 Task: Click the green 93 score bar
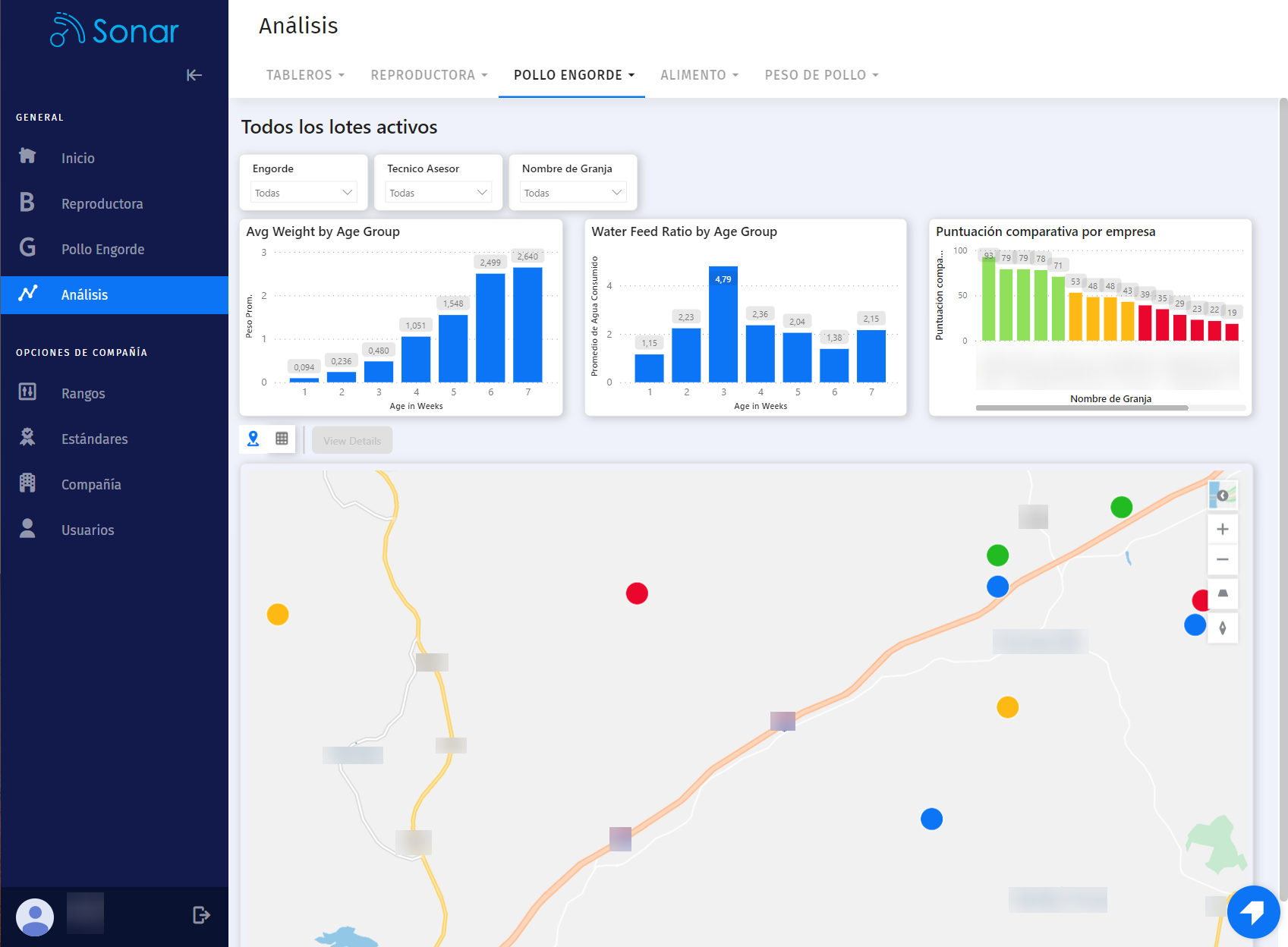[x=988, y=299]
